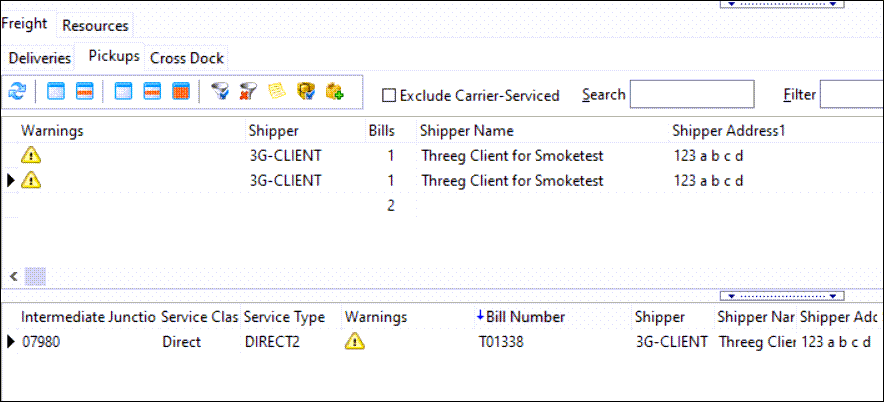Click the Shipper Name column header
This screenshot has height=402, width=884.
(x=466, y=131)
